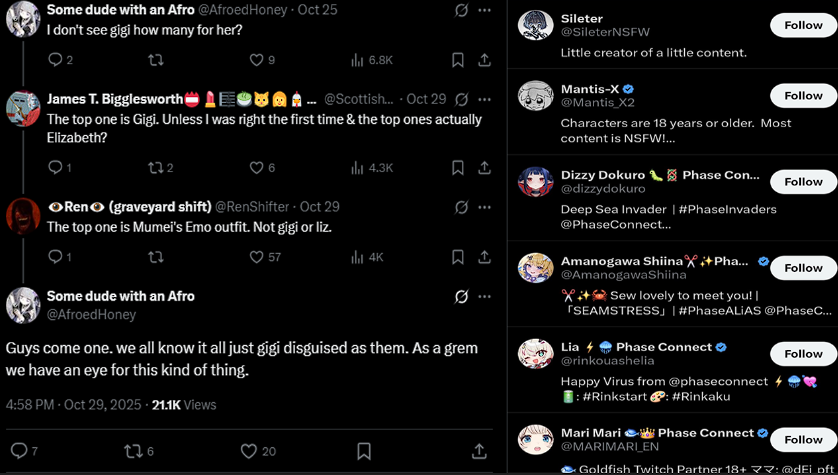Screen dimensions: 838x475
Task: Click Grok icon on James T. Bigglesworth's tweet
Action: (x=461, y=100)
